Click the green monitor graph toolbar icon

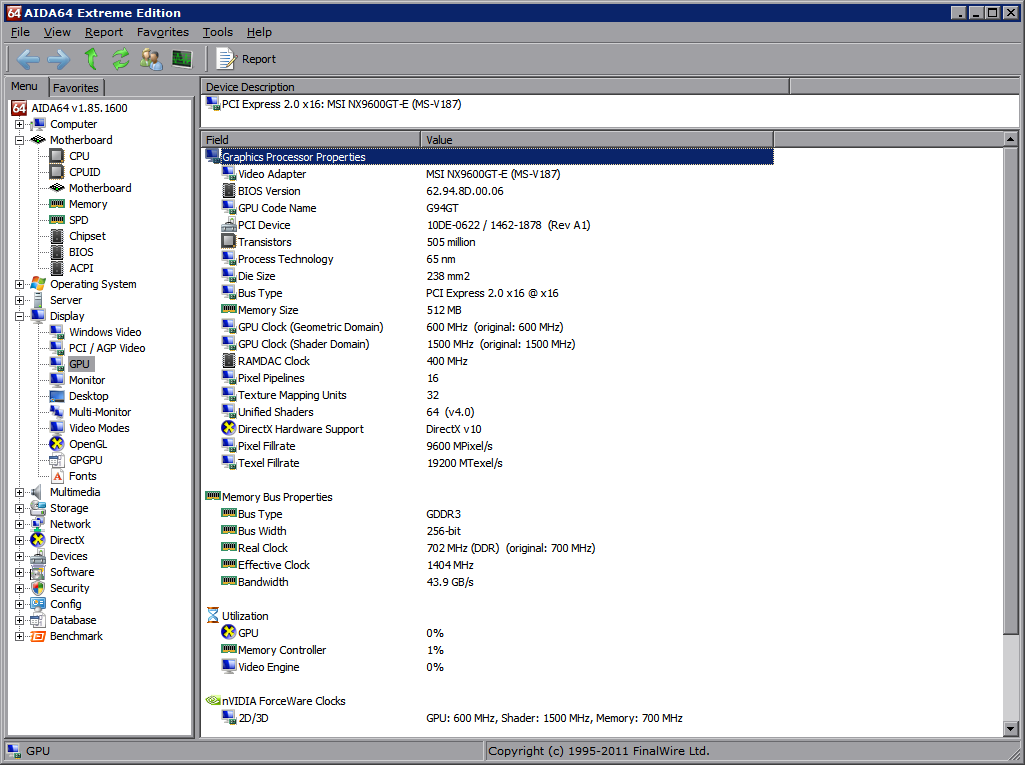181,59
